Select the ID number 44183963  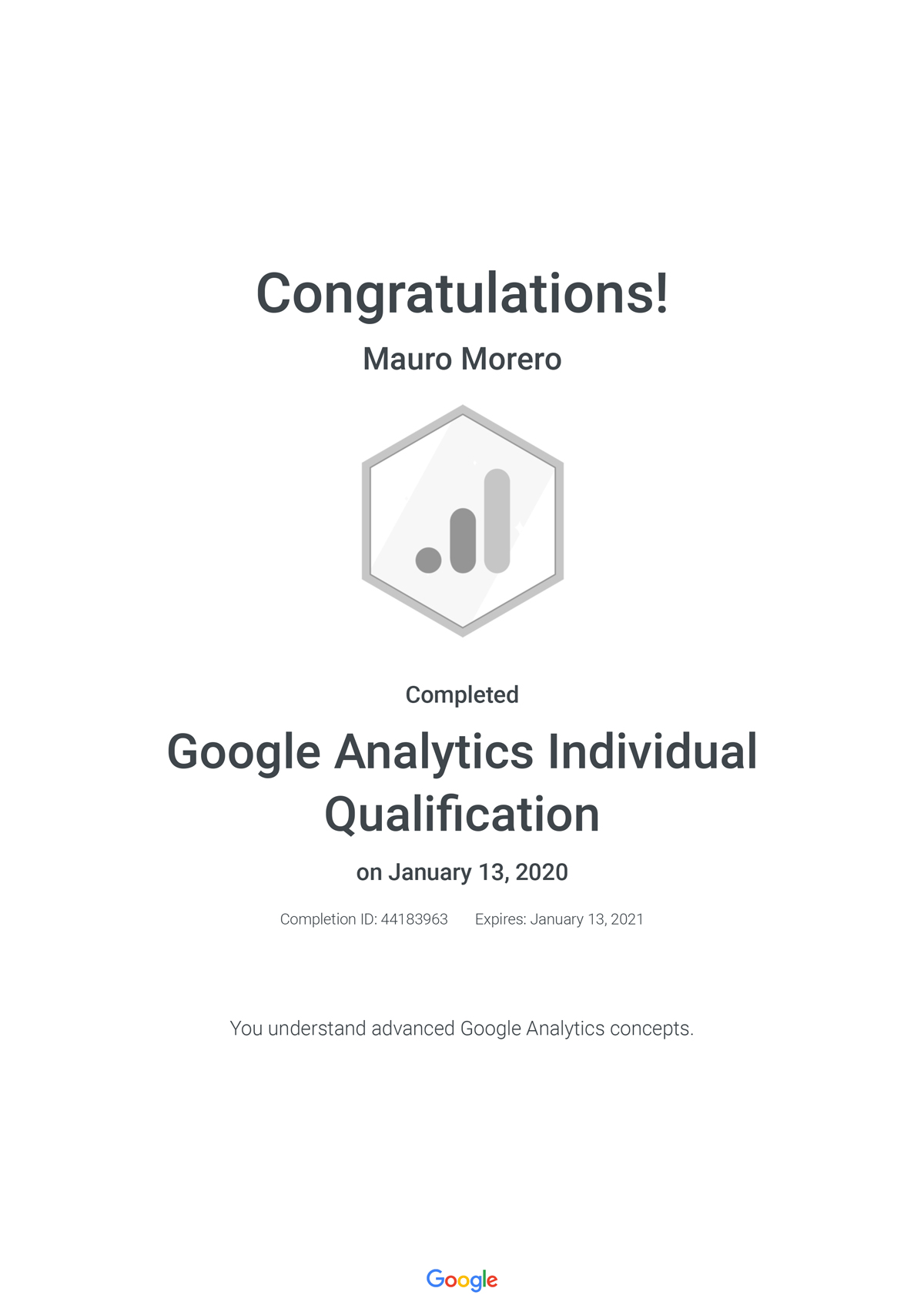coord(414,919)
